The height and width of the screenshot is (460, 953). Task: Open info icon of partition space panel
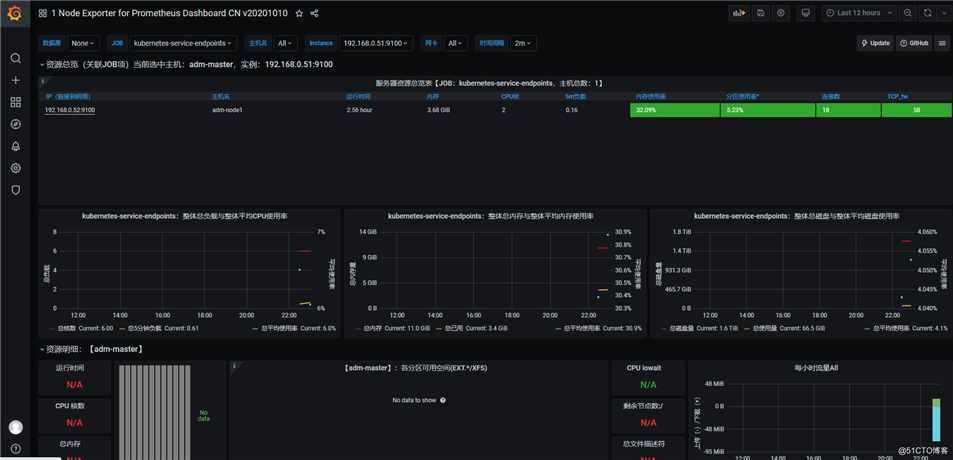(x=234, y=365)
